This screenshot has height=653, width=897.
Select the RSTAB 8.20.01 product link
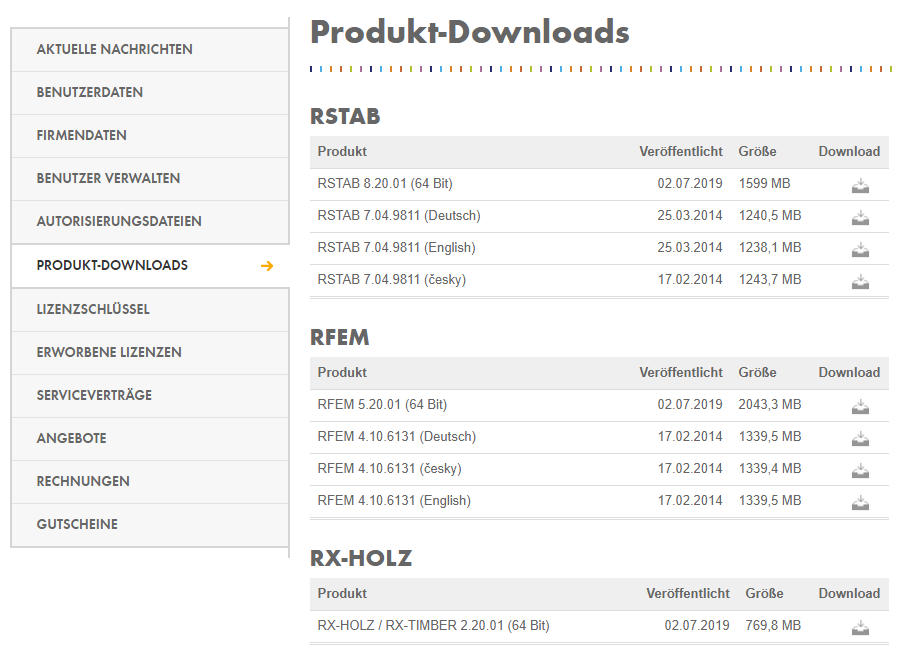click(387, 184)
